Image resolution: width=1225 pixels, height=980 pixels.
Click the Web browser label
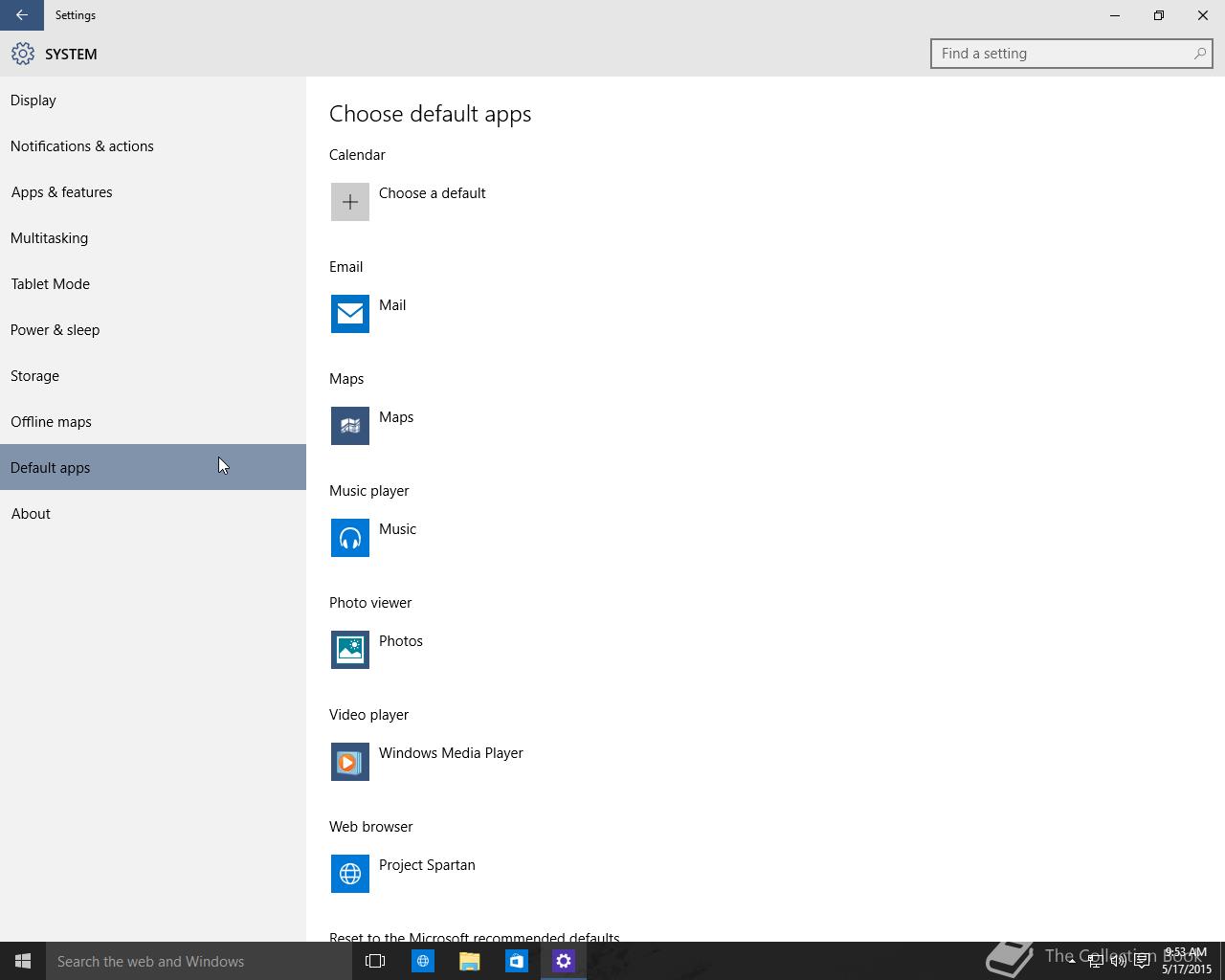(370, 827)
